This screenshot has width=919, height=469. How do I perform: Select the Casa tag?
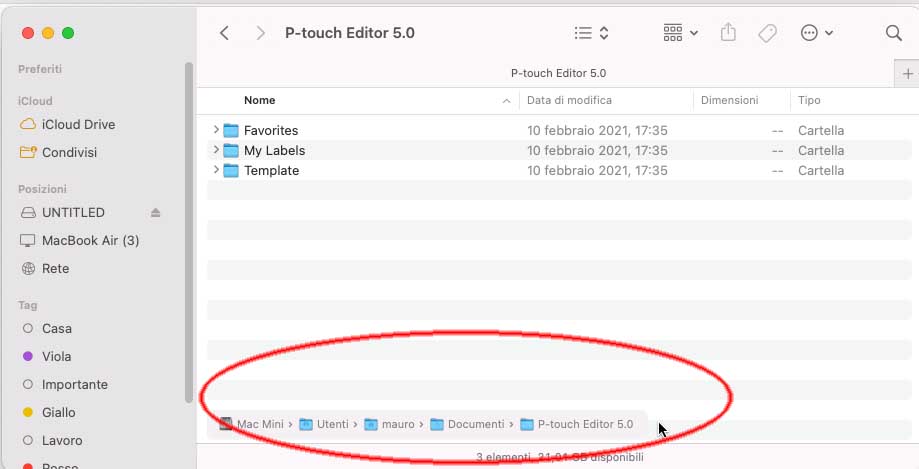coord(56,328)
